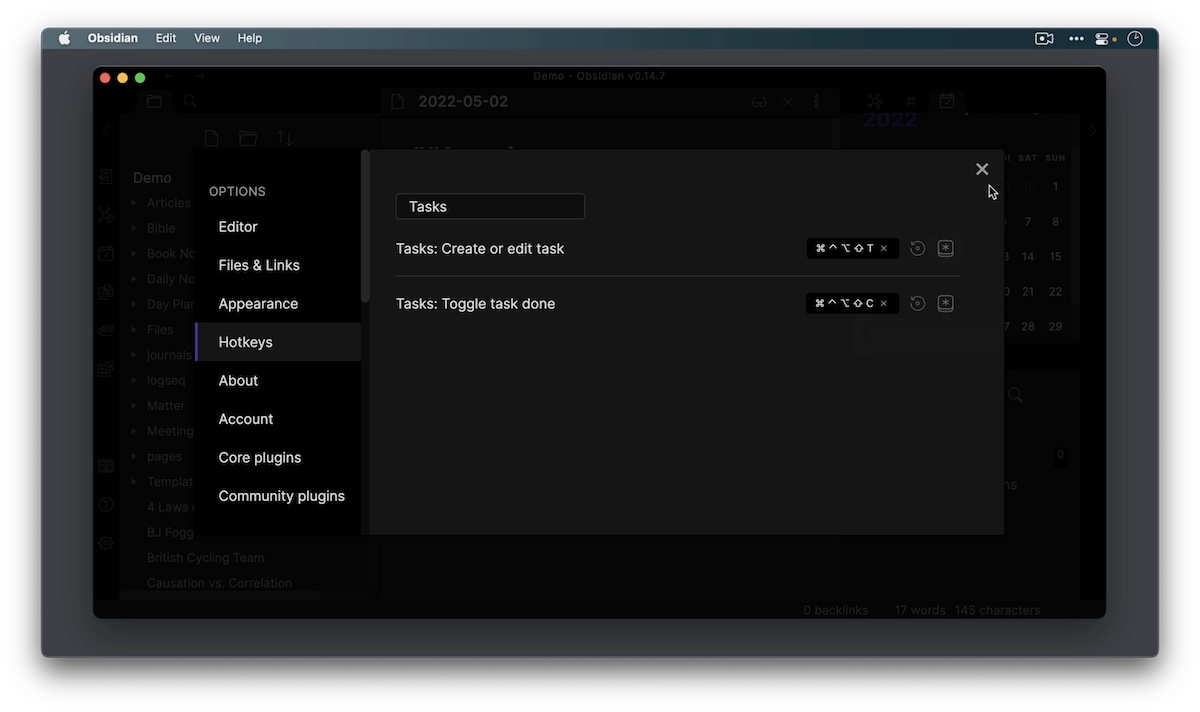Close the 2022-05-02 note pane

click(x=788, y=102)
